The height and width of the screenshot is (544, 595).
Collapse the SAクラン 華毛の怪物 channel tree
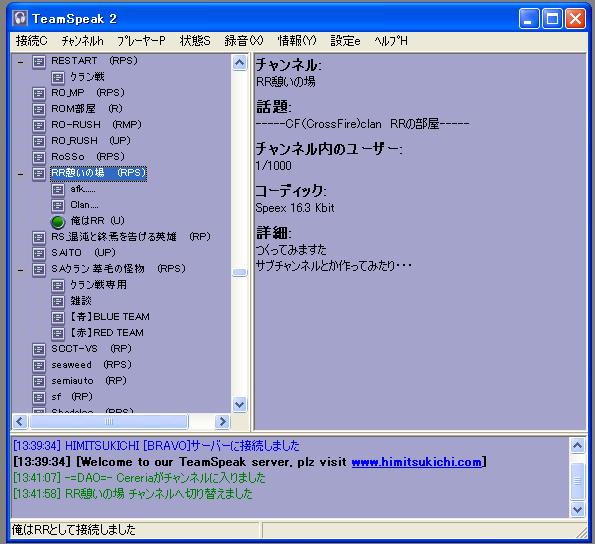pos(20,270)
